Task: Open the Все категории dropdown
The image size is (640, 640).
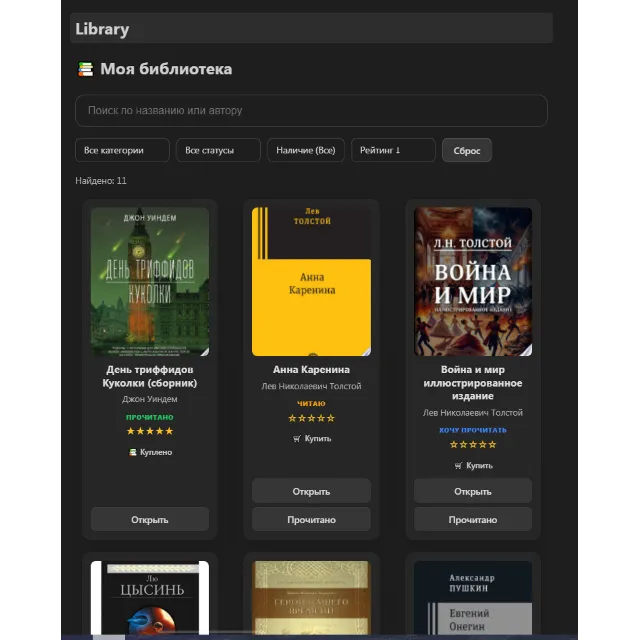Action: pyautogui.click(x=122, y=150)
